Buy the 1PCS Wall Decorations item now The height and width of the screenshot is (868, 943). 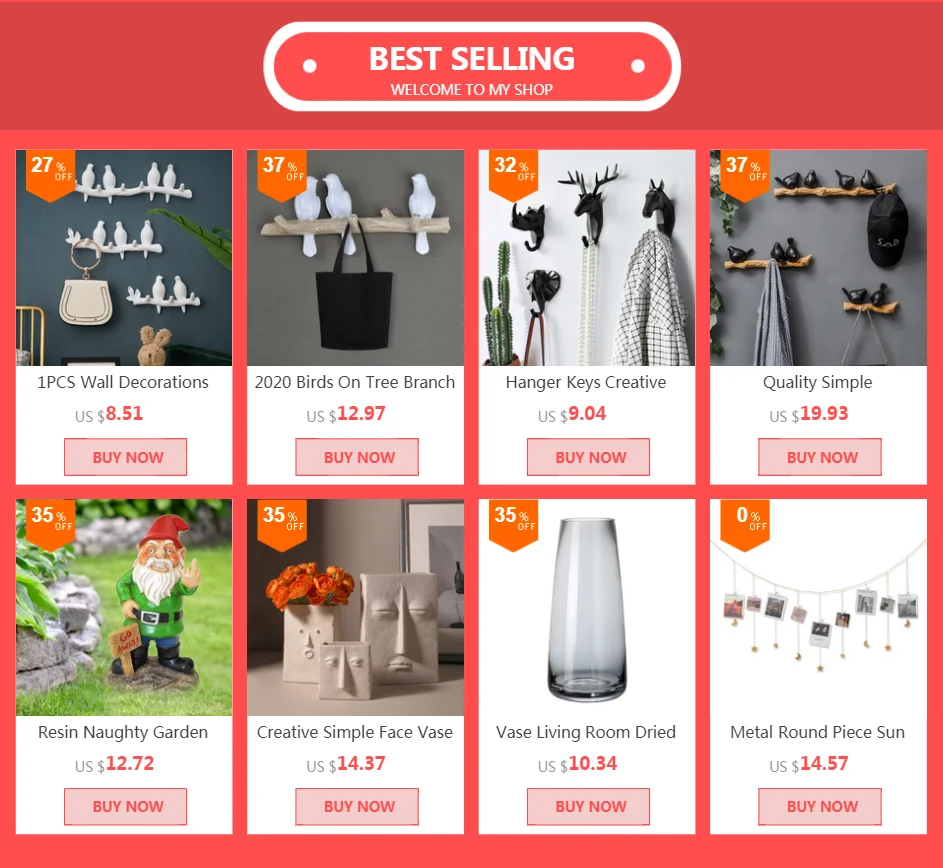[x=126, y=457]
